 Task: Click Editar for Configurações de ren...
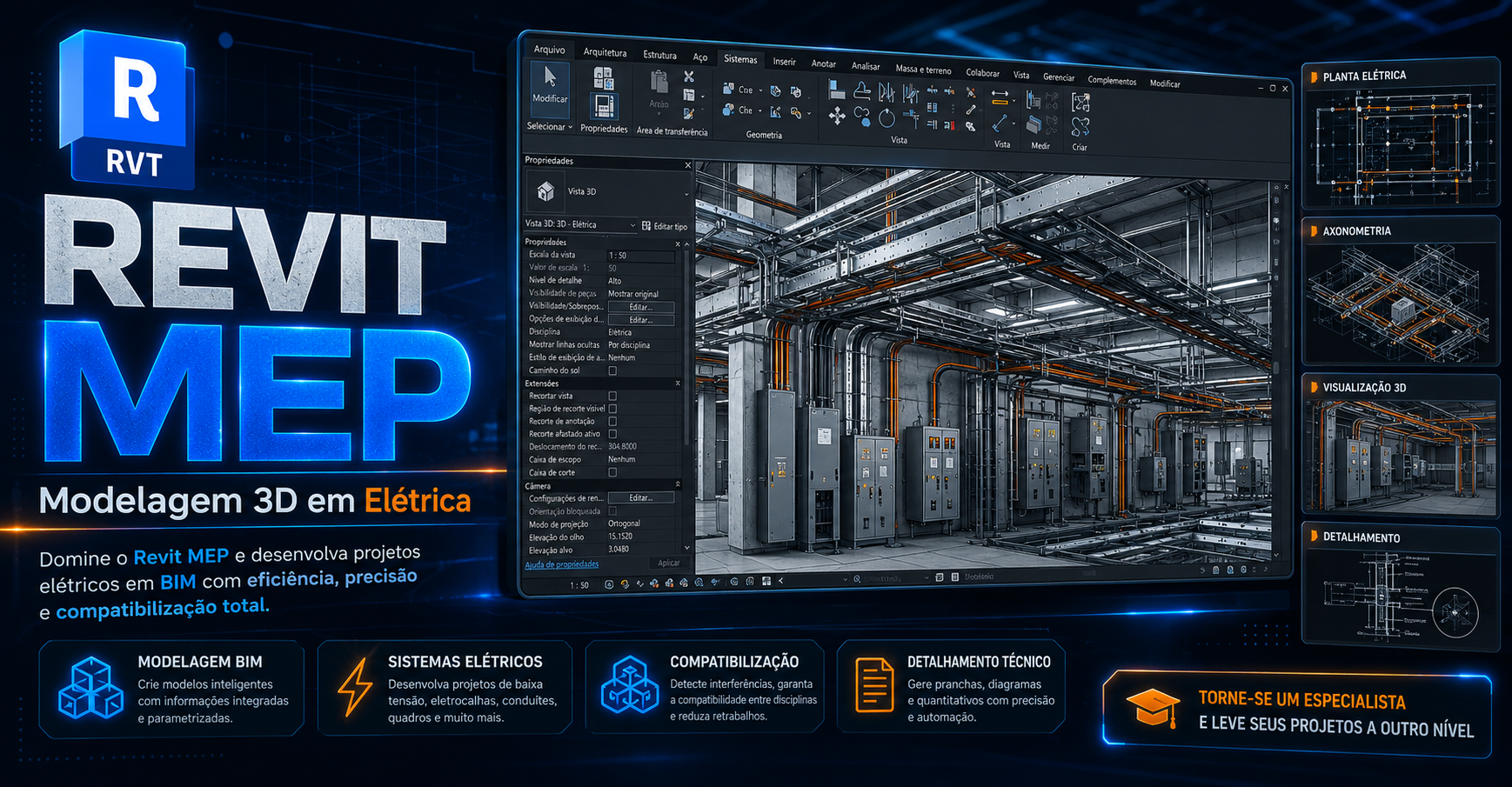640,498
